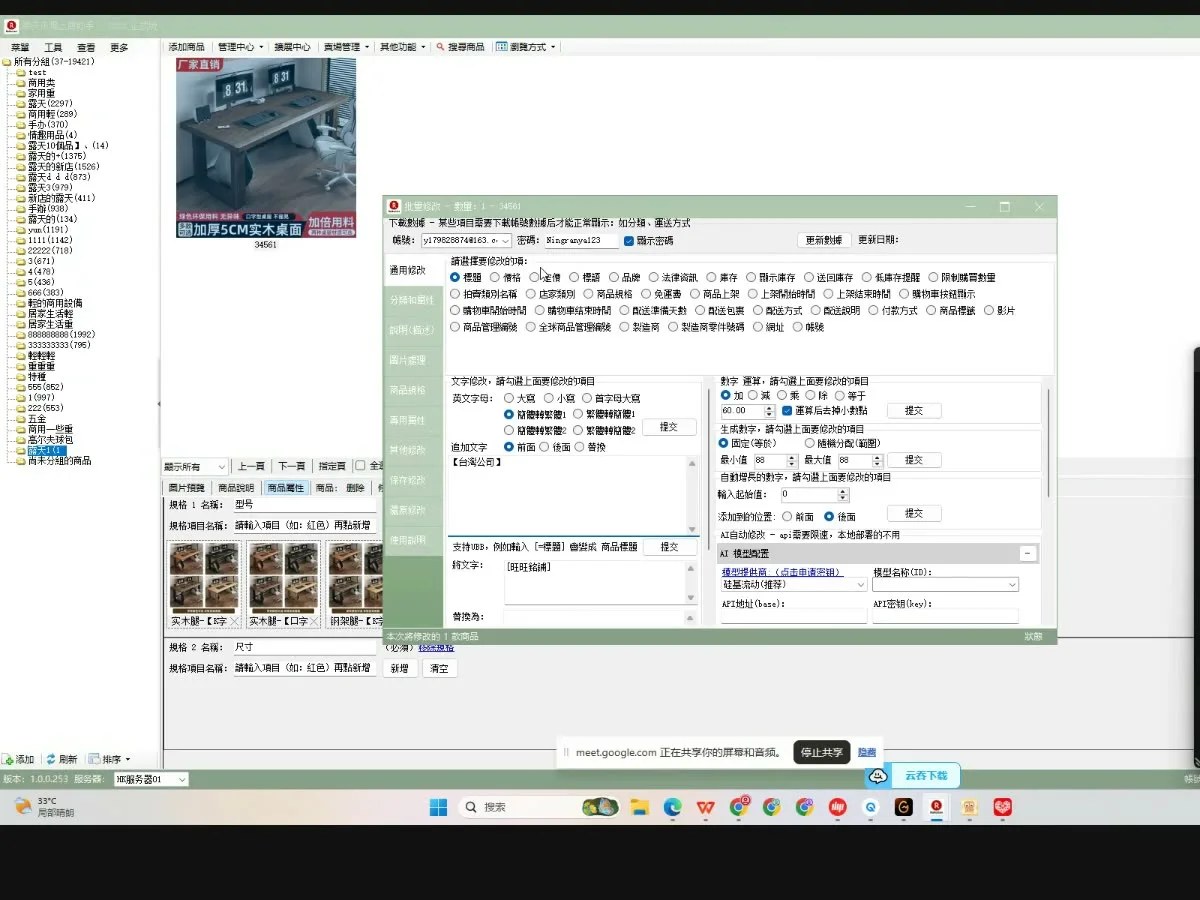Click the 最小值 88 stepper
The image size is (1200, 900).
(791, 460)
